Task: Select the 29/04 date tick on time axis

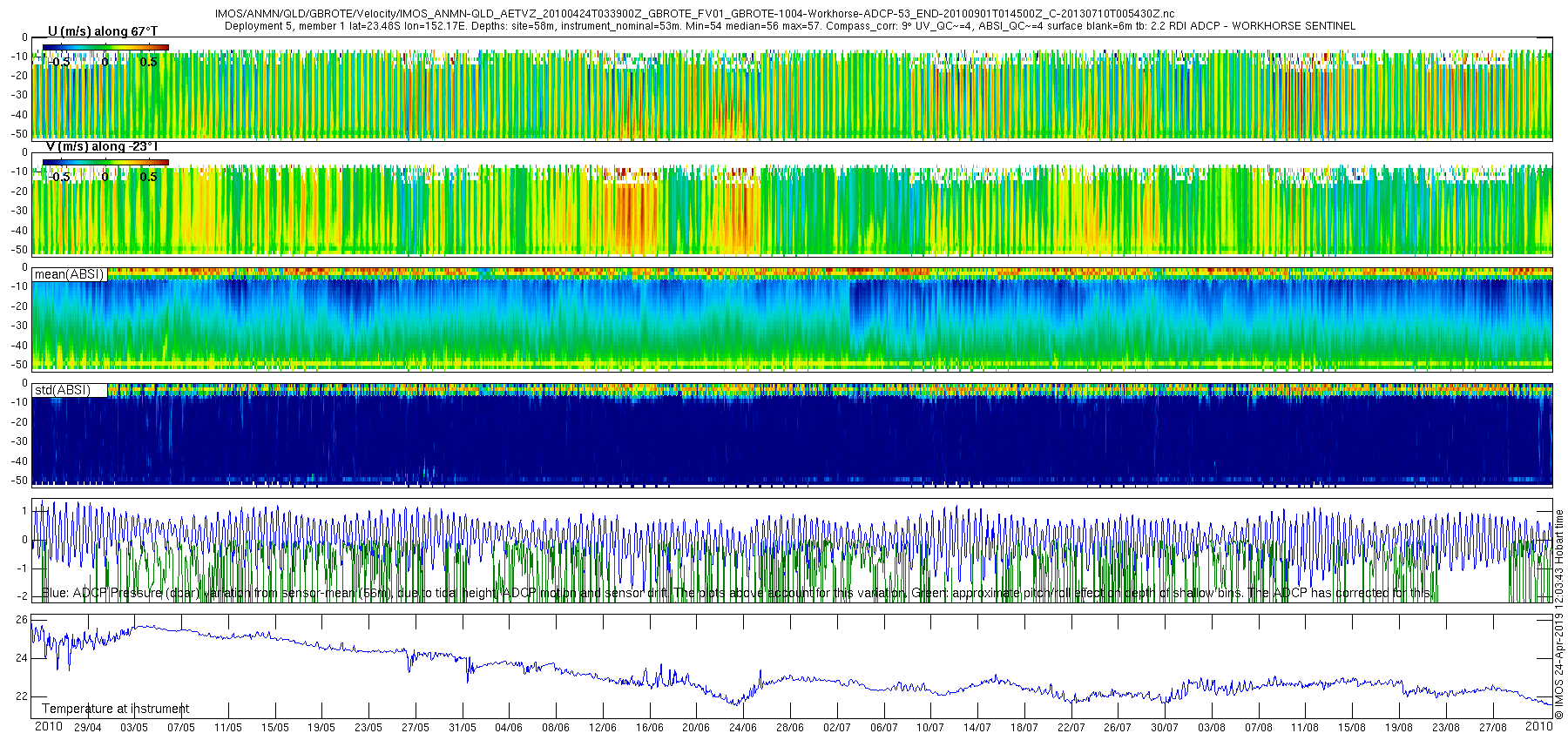Action: coord(87,728)
